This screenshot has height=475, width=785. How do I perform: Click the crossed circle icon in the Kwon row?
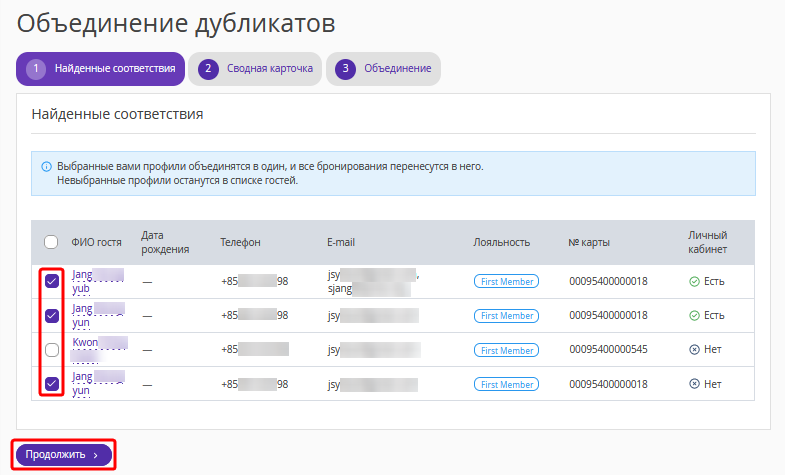[694, 350]
